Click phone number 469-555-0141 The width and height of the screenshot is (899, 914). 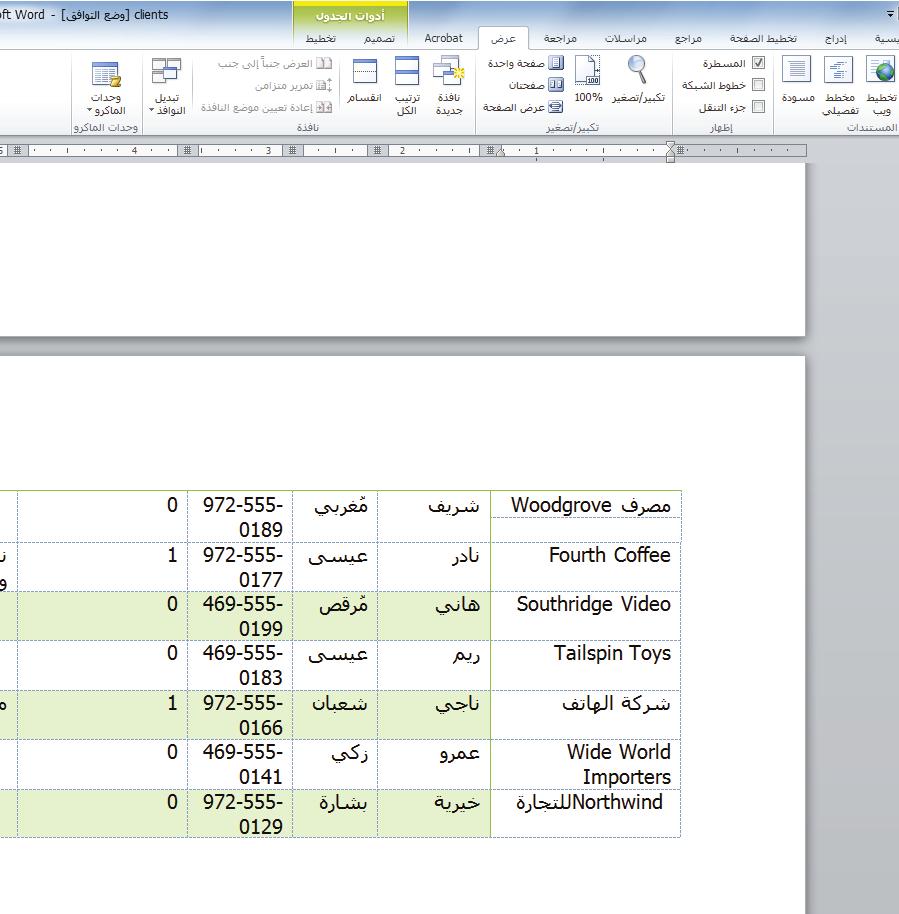243,764
